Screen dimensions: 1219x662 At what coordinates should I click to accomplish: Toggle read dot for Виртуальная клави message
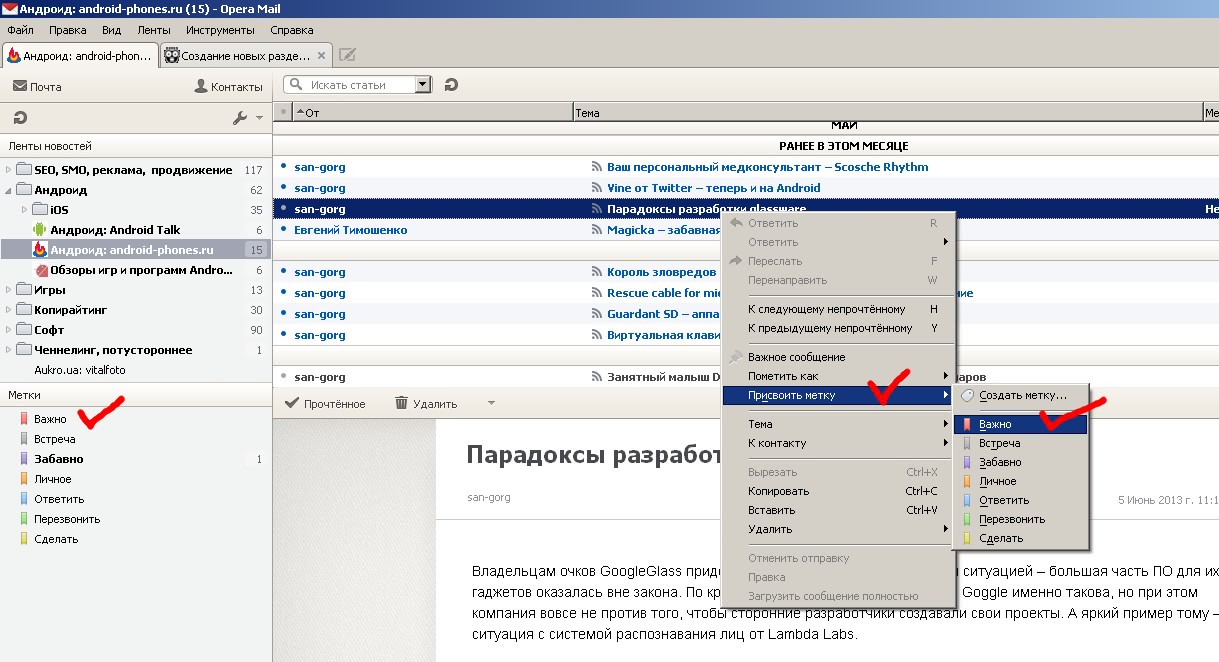284,334
